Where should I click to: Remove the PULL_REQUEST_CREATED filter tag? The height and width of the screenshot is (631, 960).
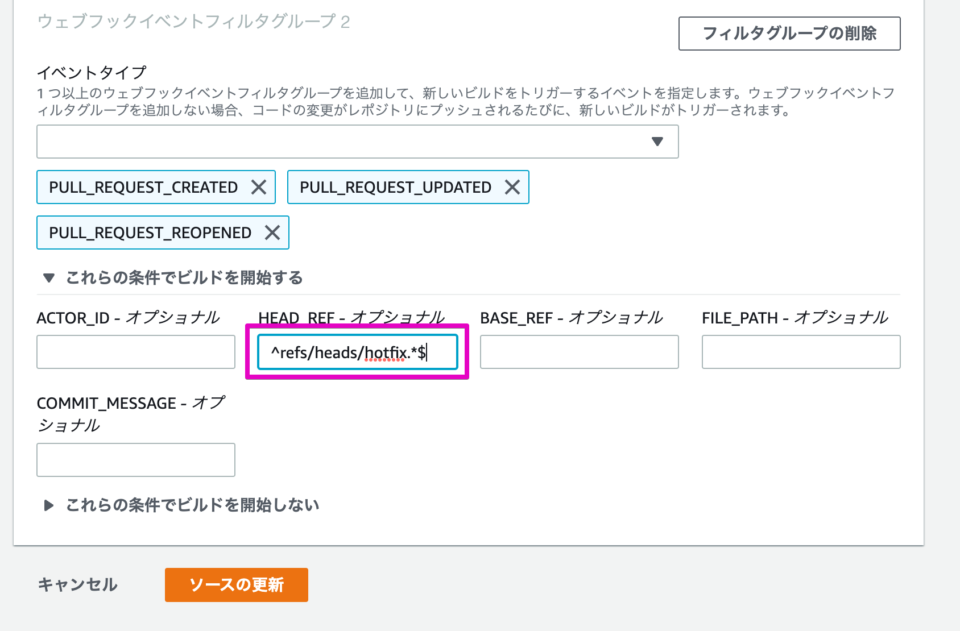coord(259,187)
